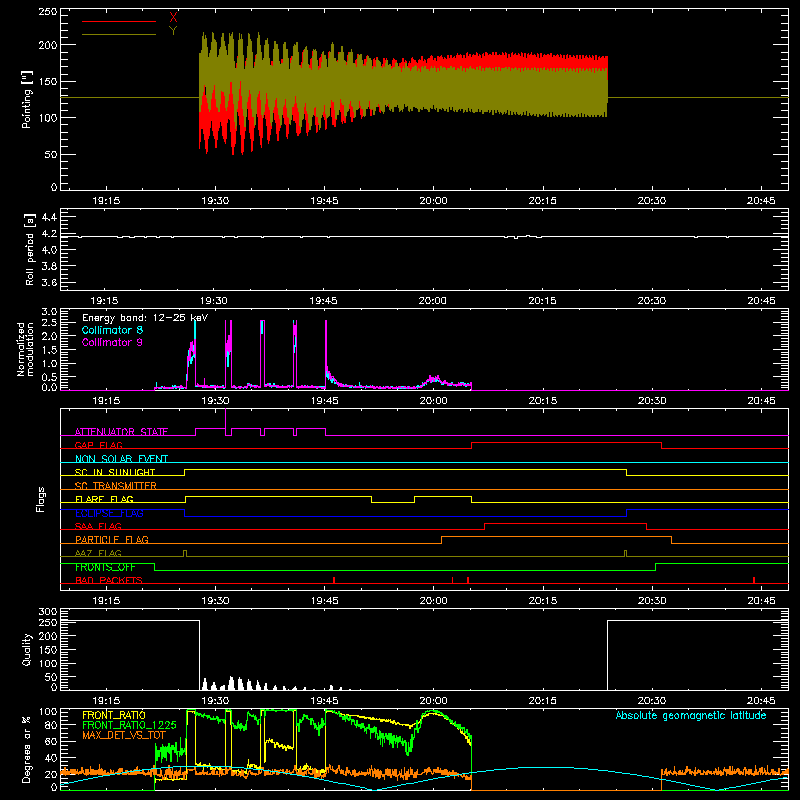Screen dimensions: 800x800
Task: Click the 4.4 tick on the Roll period axis
Action: [x=49, y=217]
